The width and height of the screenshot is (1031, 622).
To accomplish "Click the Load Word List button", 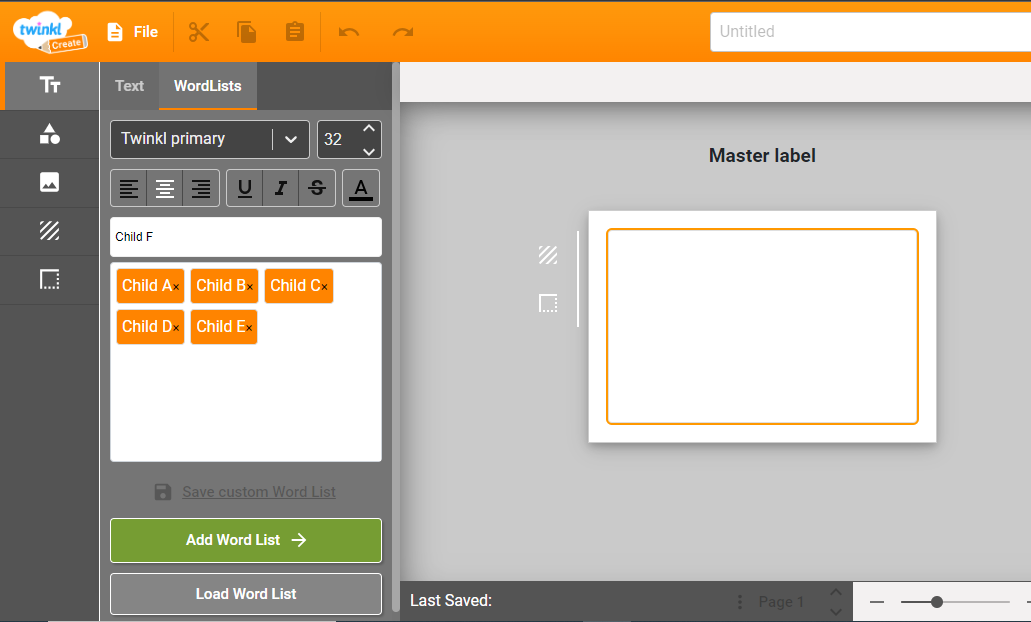I will tap(246, 594).
